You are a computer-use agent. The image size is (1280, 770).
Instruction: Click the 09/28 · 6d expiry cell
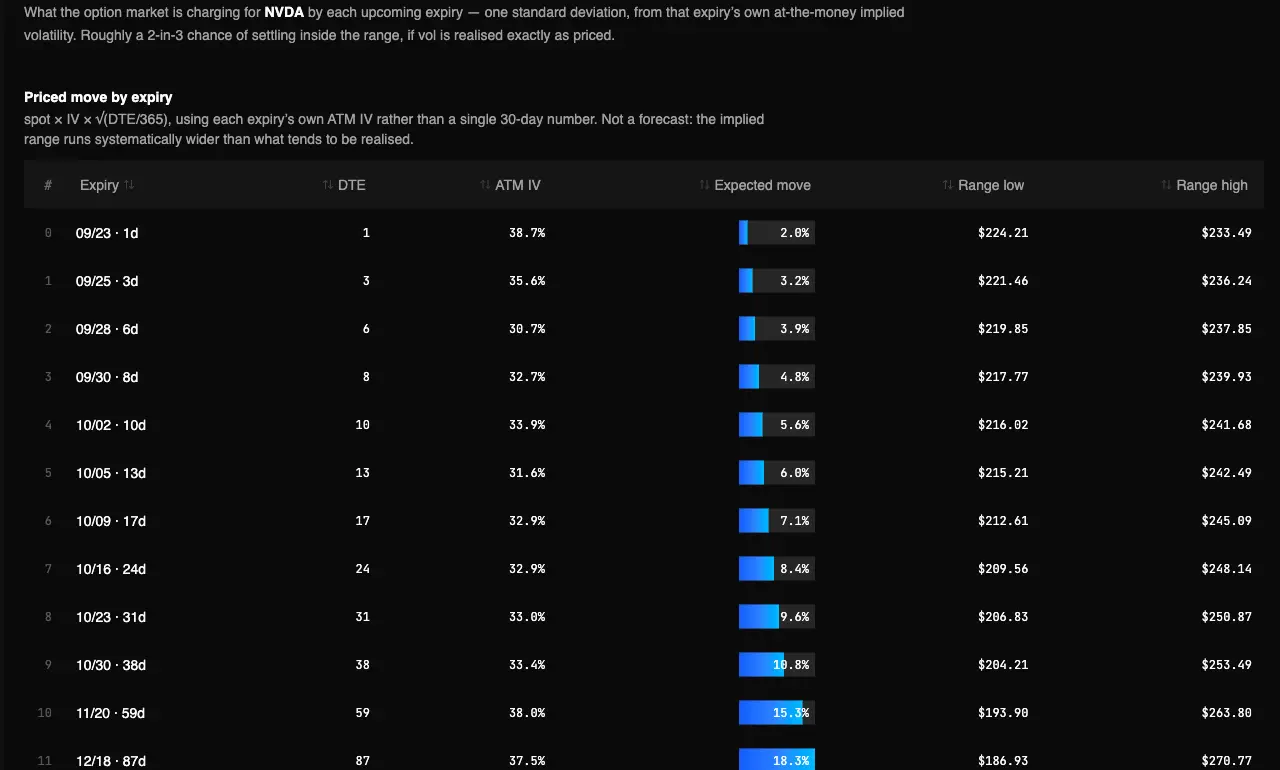[107, 329]
